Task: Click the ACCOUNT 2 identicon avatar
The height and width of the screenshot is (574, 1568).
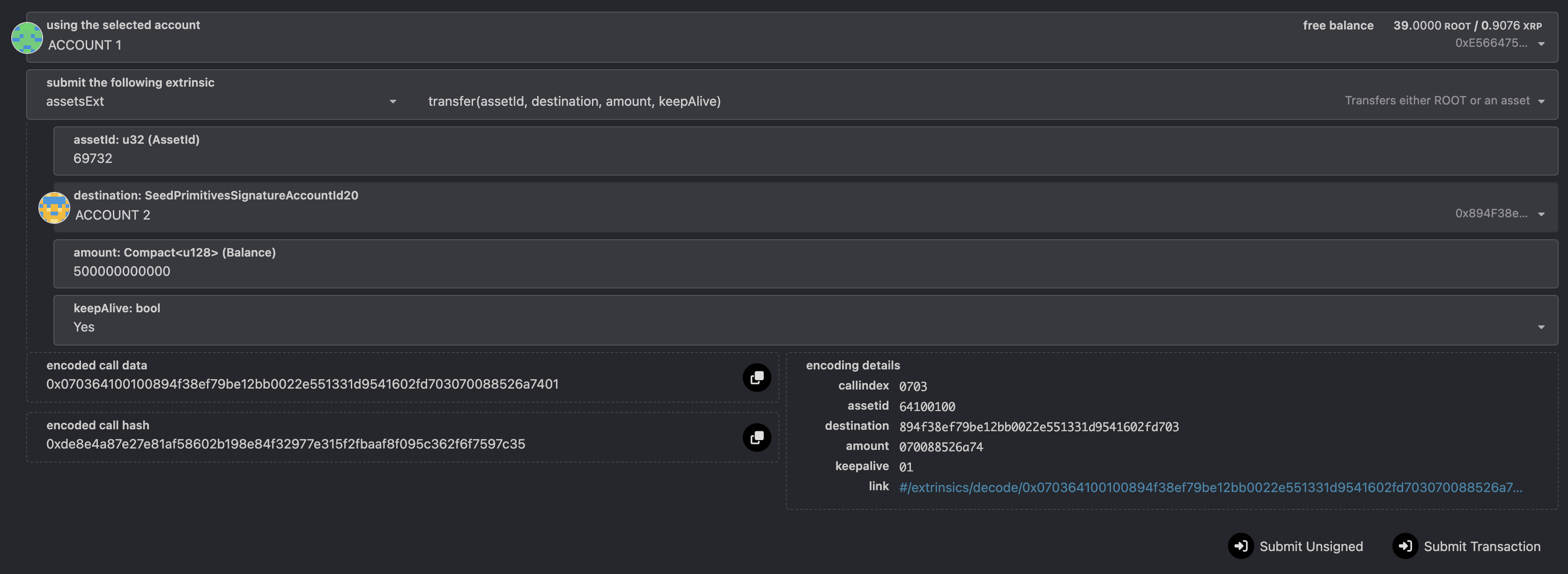Action: [54, 207]
